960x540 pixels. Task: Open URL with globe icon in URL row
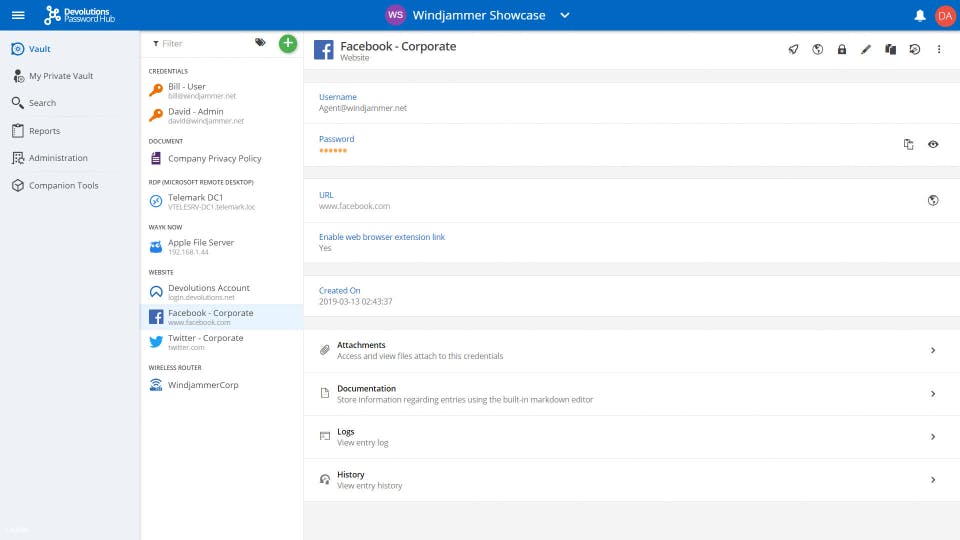click(x=933, y=200)
